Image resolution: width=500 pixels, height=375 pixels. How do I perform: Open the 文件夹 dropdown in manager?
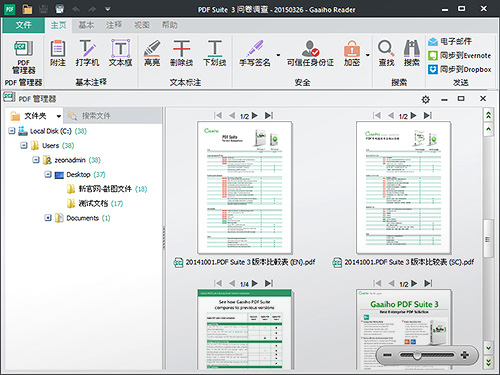pyautogui.click(x=59, y=116)
